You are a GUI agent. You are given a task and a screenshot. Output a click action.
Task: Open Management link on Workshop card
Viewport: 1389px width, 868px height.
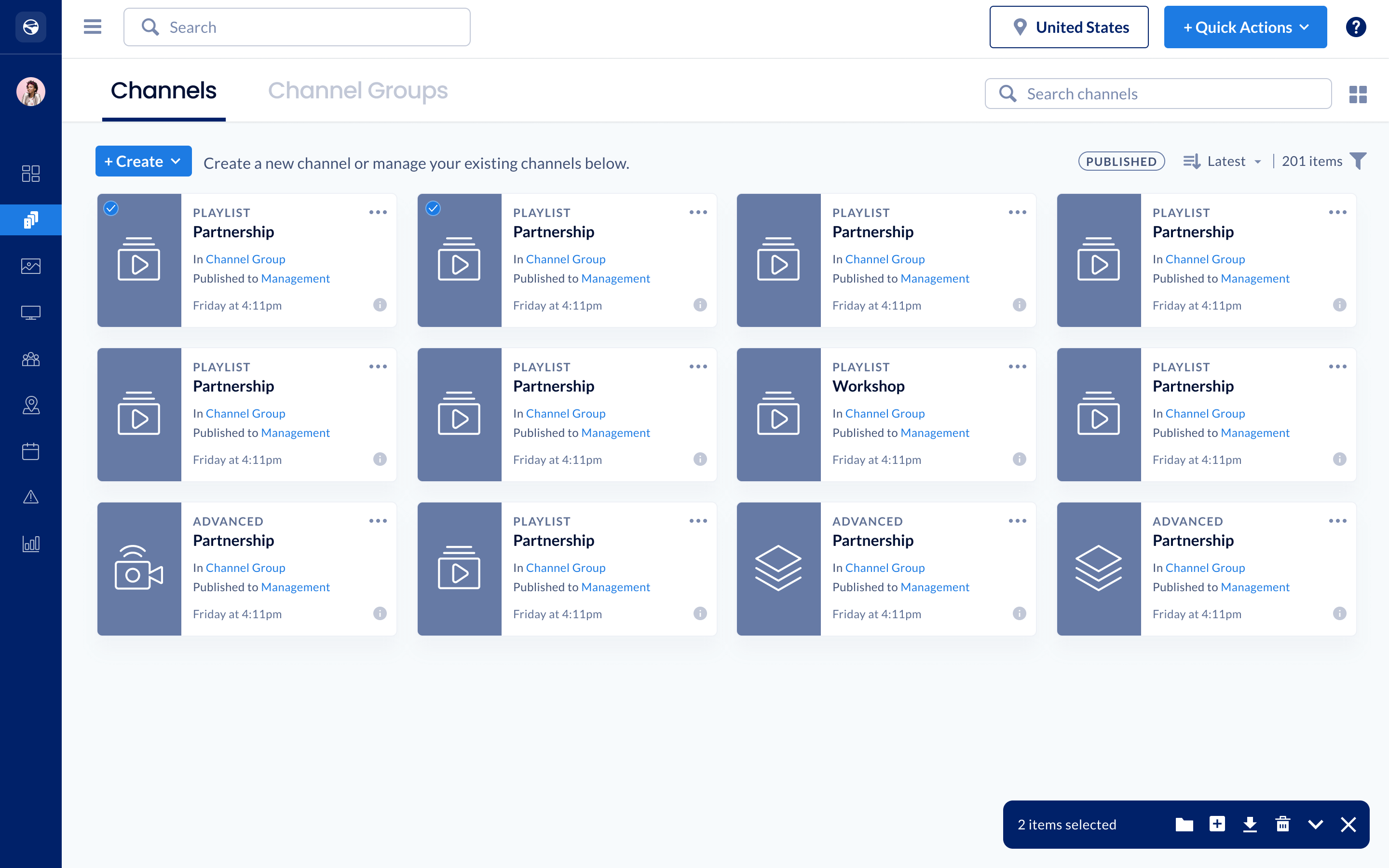(x=934, y=433)
